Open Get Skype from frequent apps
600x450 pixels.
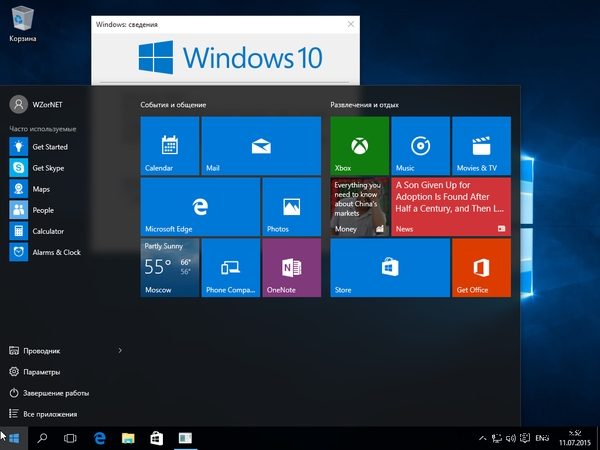[65, 168]
